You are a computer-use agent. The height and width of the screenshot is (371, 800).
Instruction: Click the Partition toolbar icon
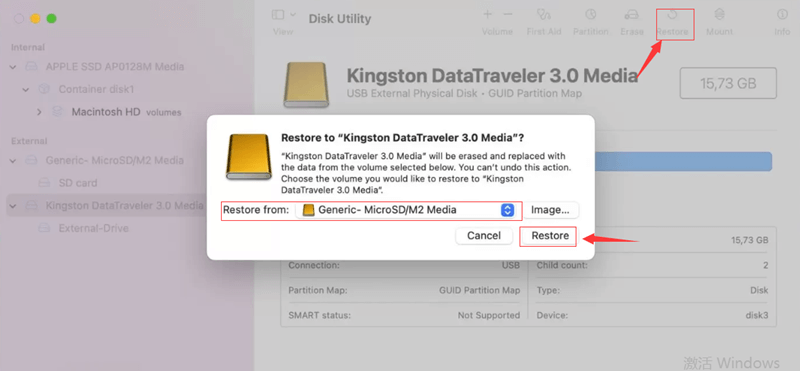click(x=590, y=14)
